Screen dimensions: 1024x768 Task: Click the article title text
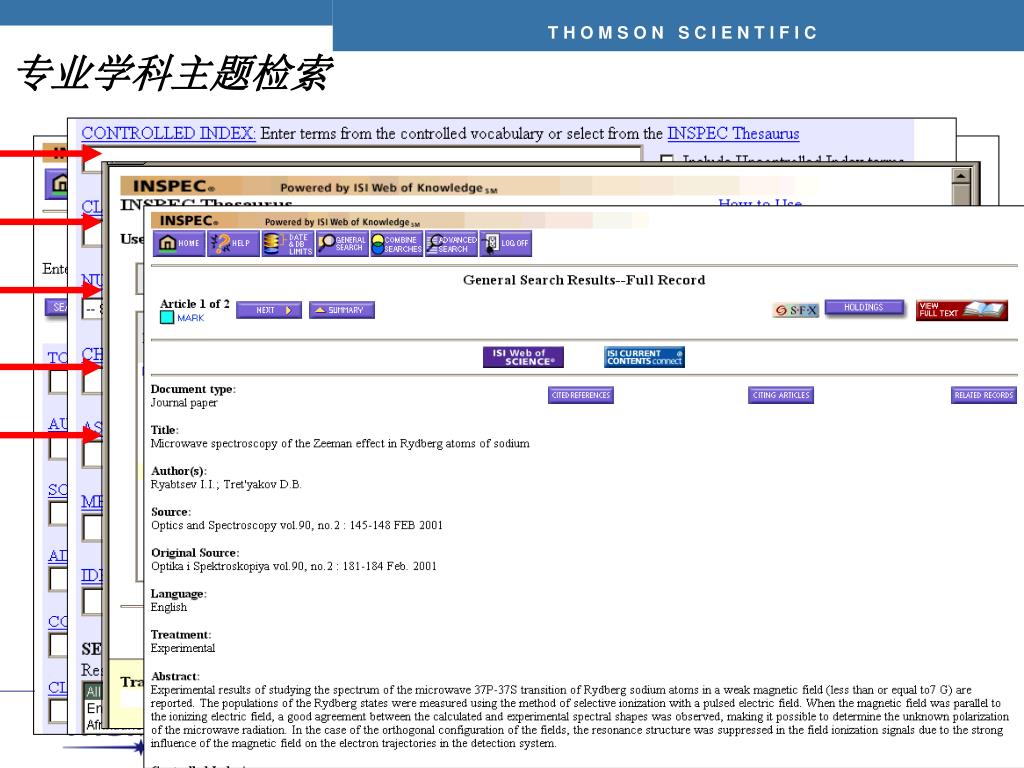pyautogui.click(x=340, y=443)
